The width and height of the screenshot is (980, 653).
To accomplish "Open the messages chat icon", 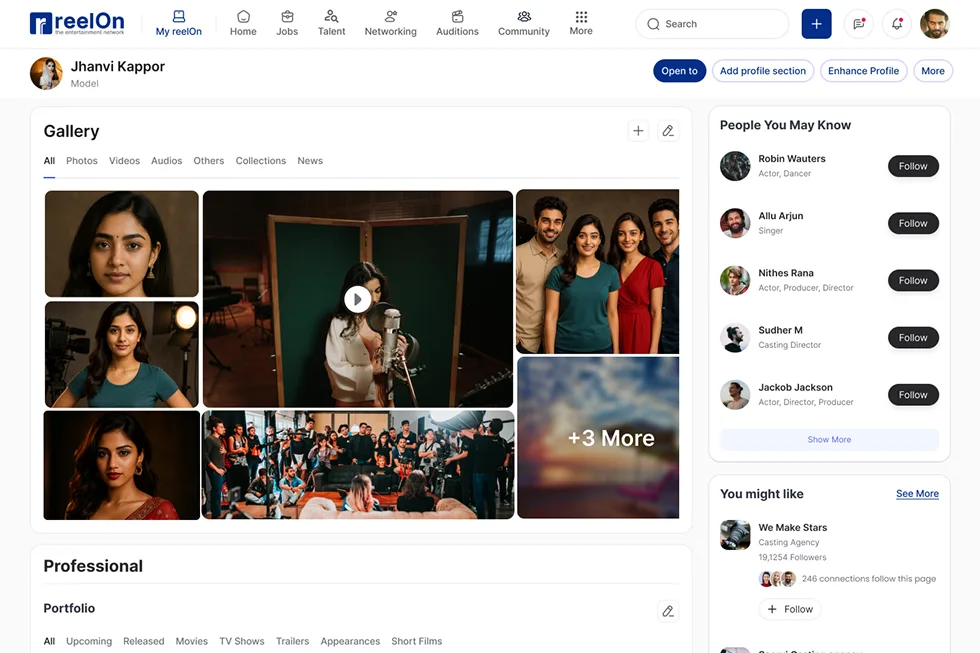I will (858, 24).
